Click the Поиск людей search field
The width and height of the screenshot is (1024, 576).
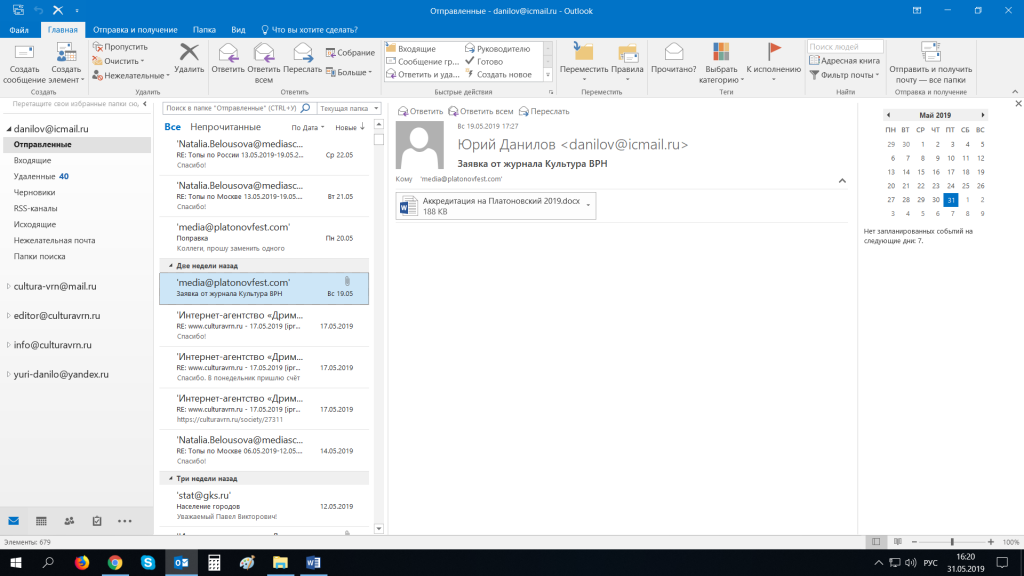point(845,47)
